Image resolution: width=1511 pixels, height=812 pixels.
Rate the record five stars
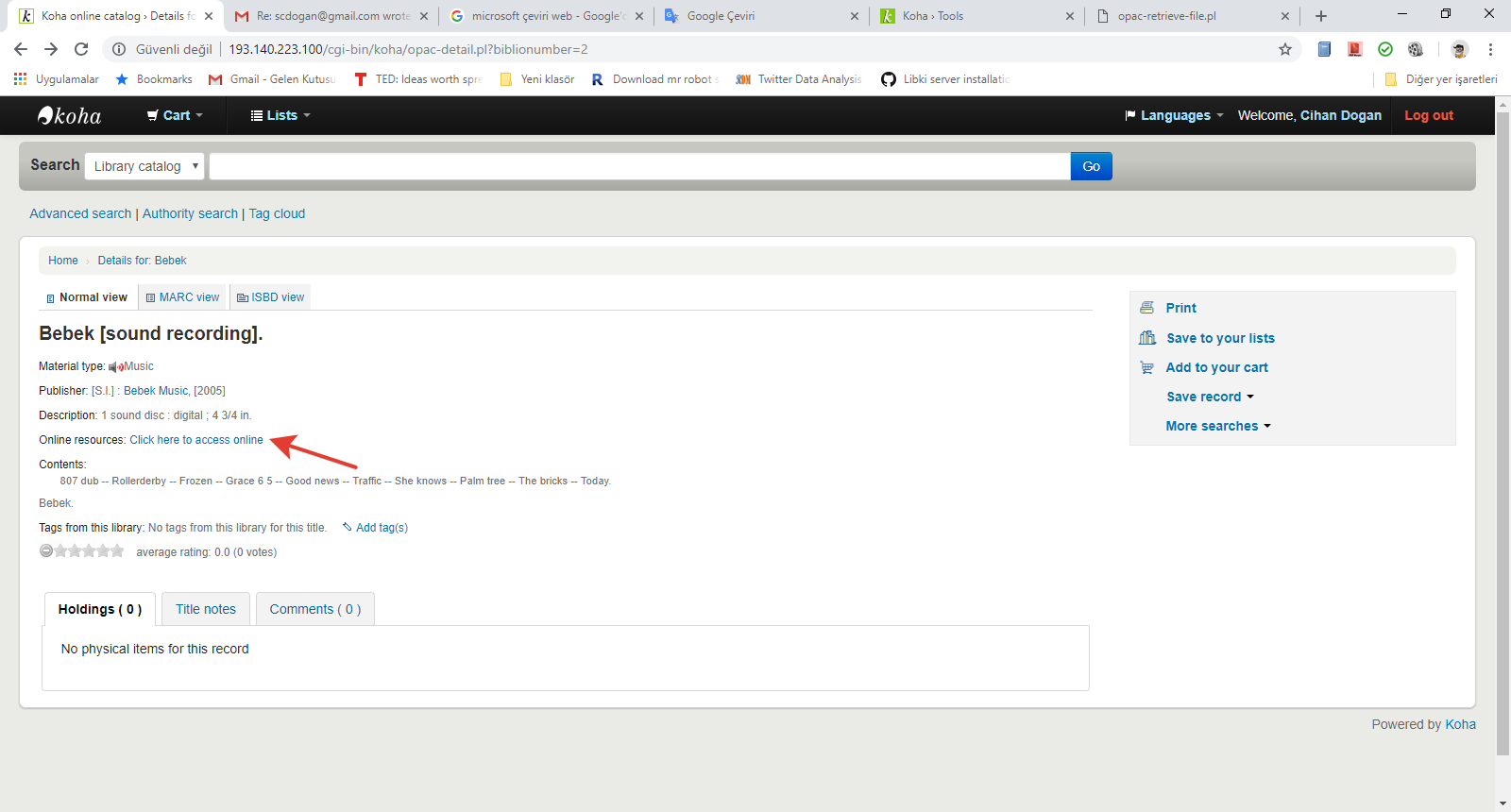pos(117,551)
